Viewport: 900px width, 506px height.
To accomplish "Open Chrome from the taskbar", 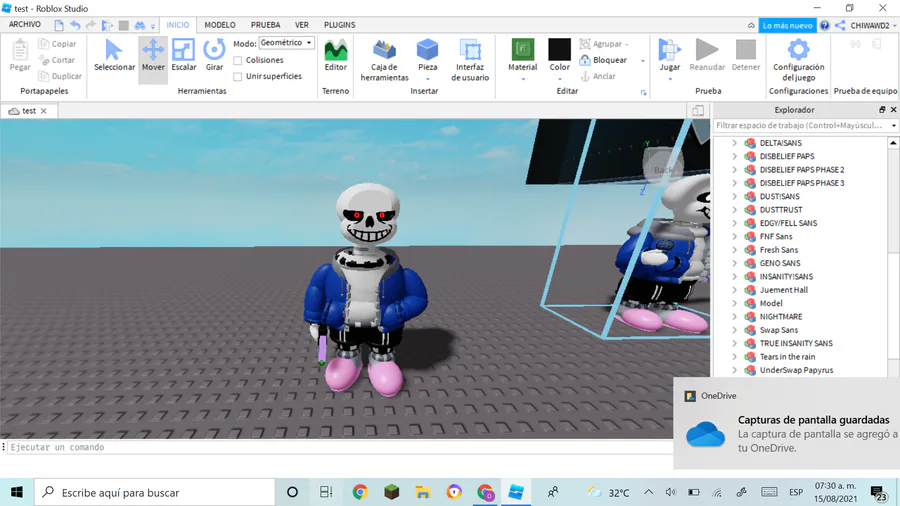I will (x=360, y=492).
